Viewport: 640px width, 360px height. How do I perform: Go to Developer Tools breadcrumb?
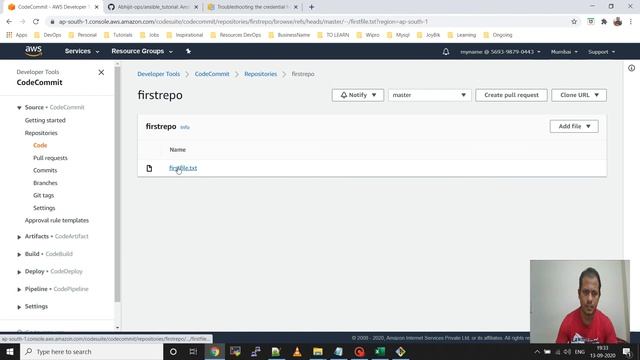158,74
